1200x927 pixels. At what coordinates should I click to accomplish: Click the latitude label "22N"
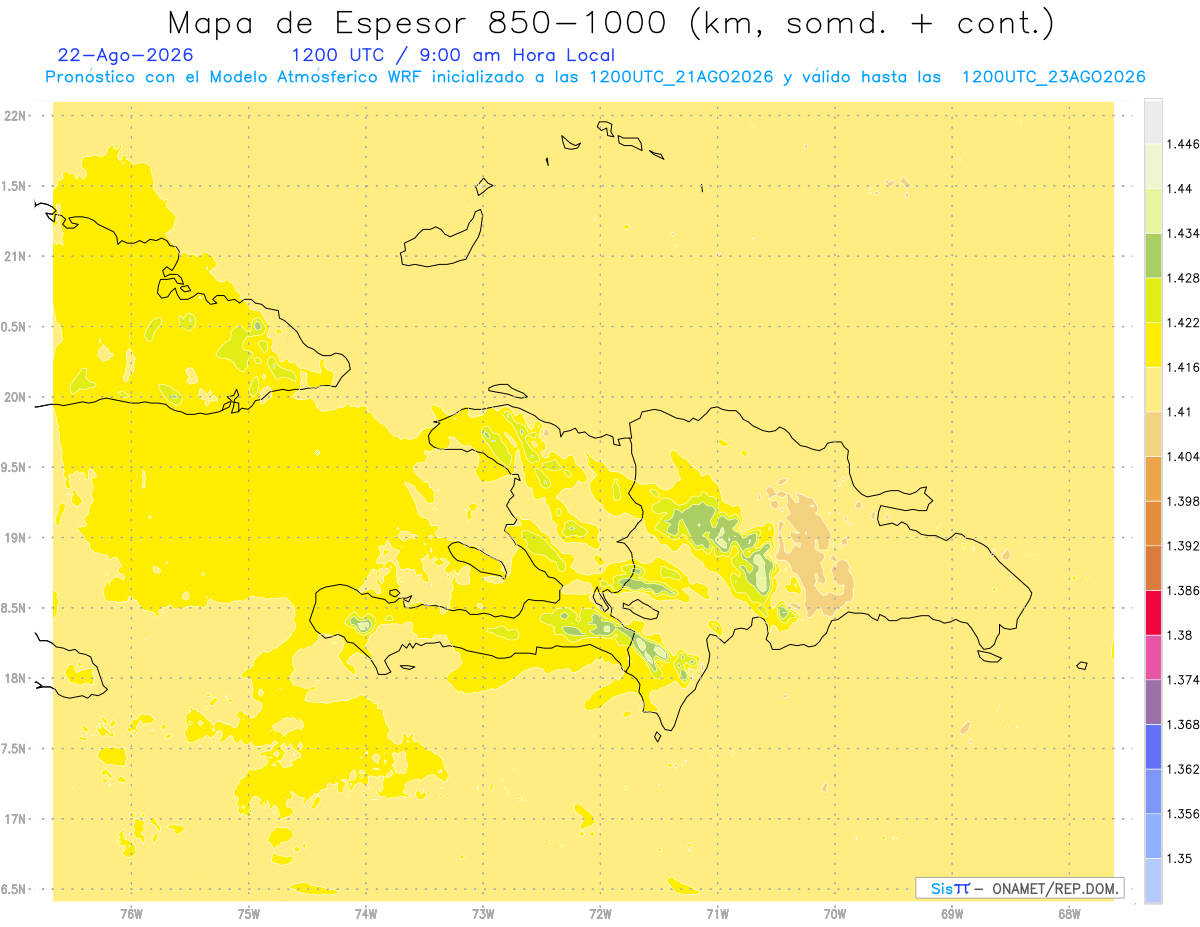tap(16, 116)
